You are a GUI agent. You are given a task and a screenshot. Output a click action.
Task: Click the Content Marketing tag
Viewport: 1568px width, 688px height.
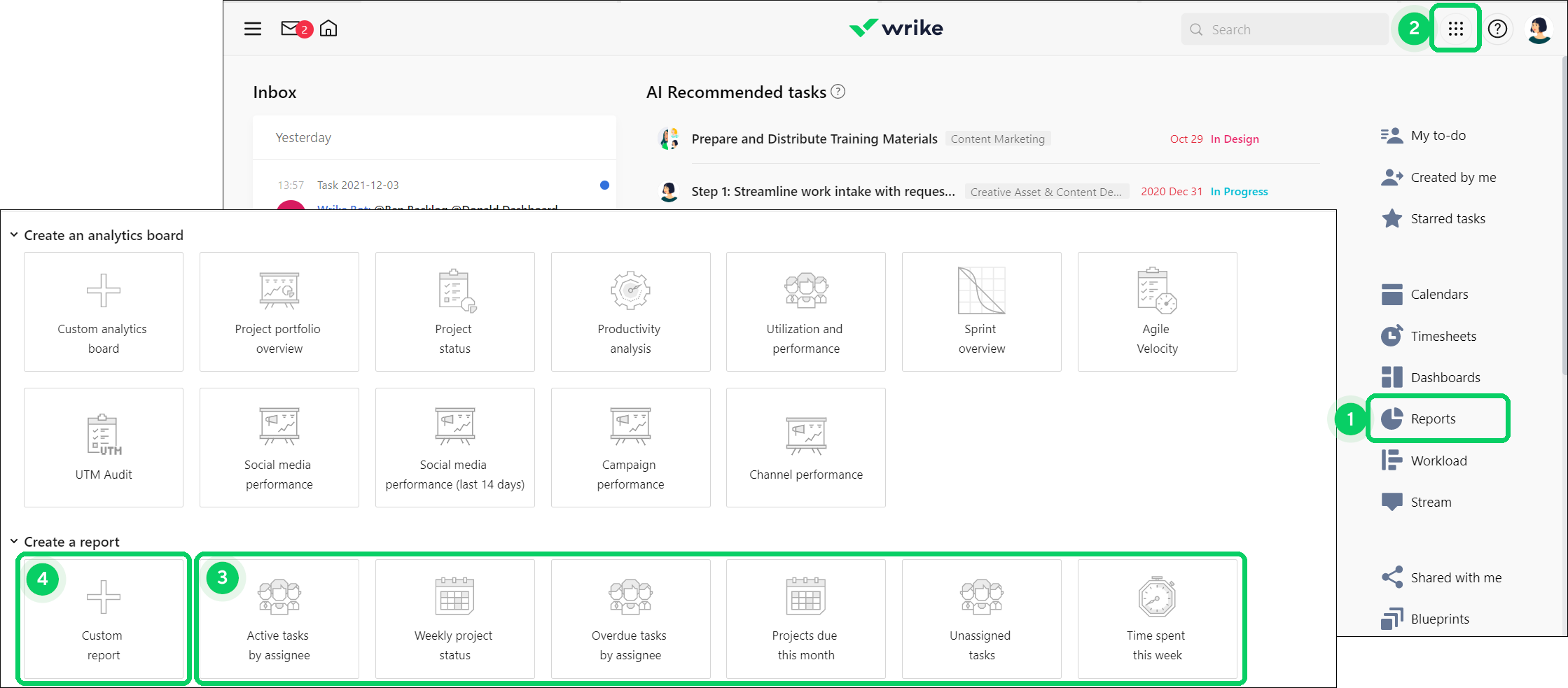pos(998,139)
